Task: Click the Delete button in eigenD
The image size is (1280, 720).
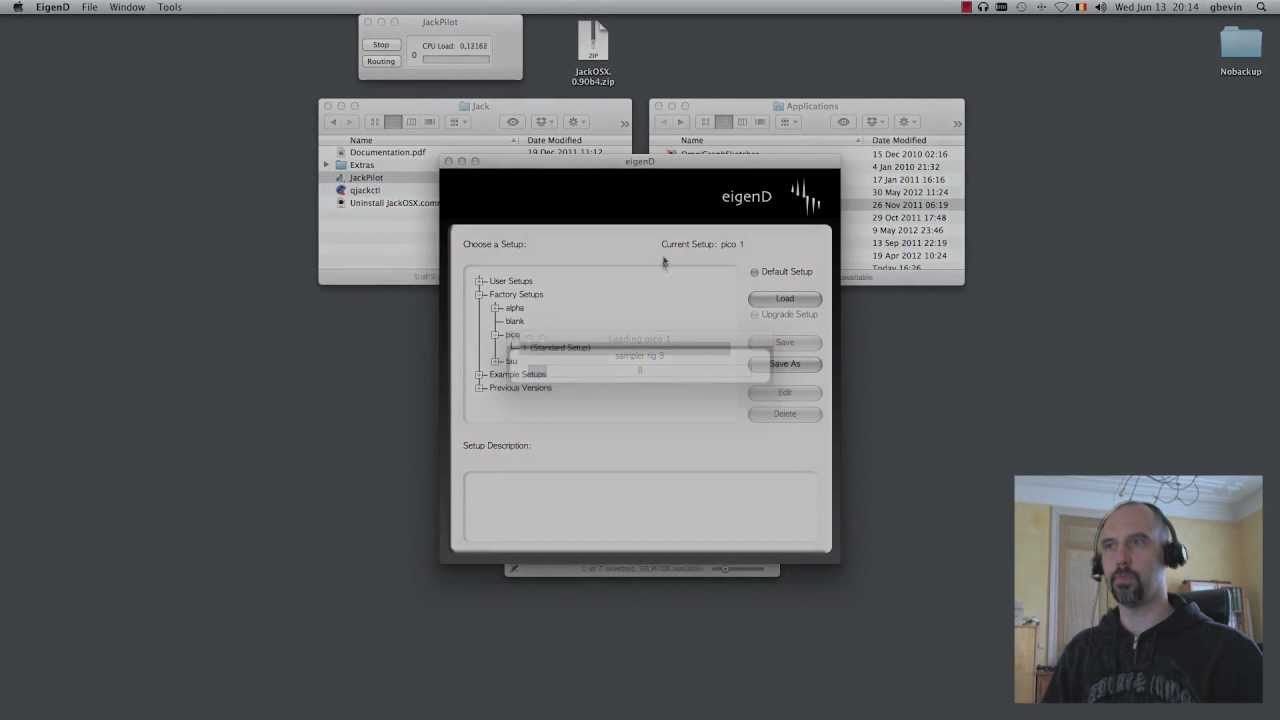Action: pyautogui.click(x=785, y=414)
